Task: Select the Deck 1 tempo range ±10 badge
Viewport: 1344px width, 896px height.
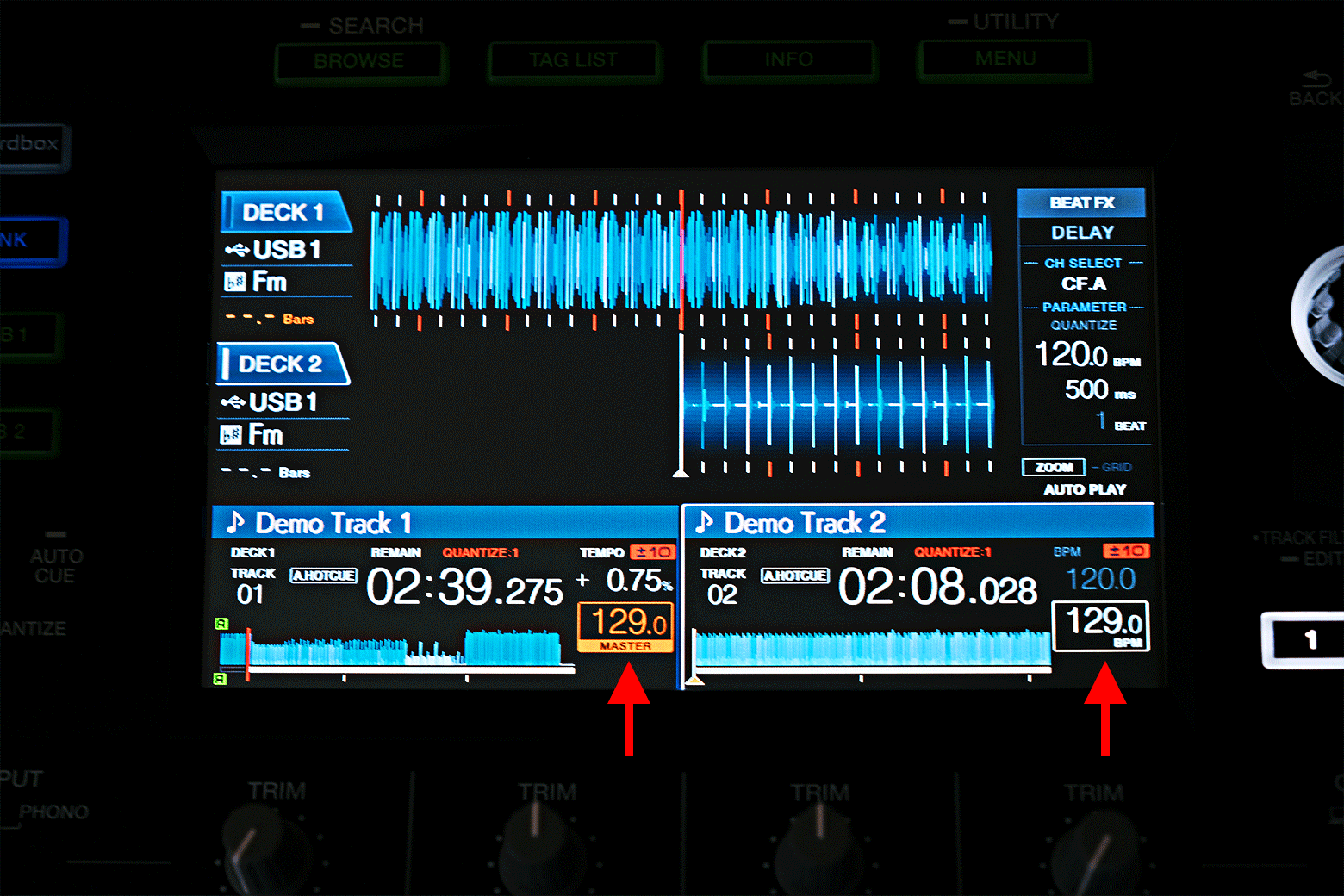Action: point(653,552)
